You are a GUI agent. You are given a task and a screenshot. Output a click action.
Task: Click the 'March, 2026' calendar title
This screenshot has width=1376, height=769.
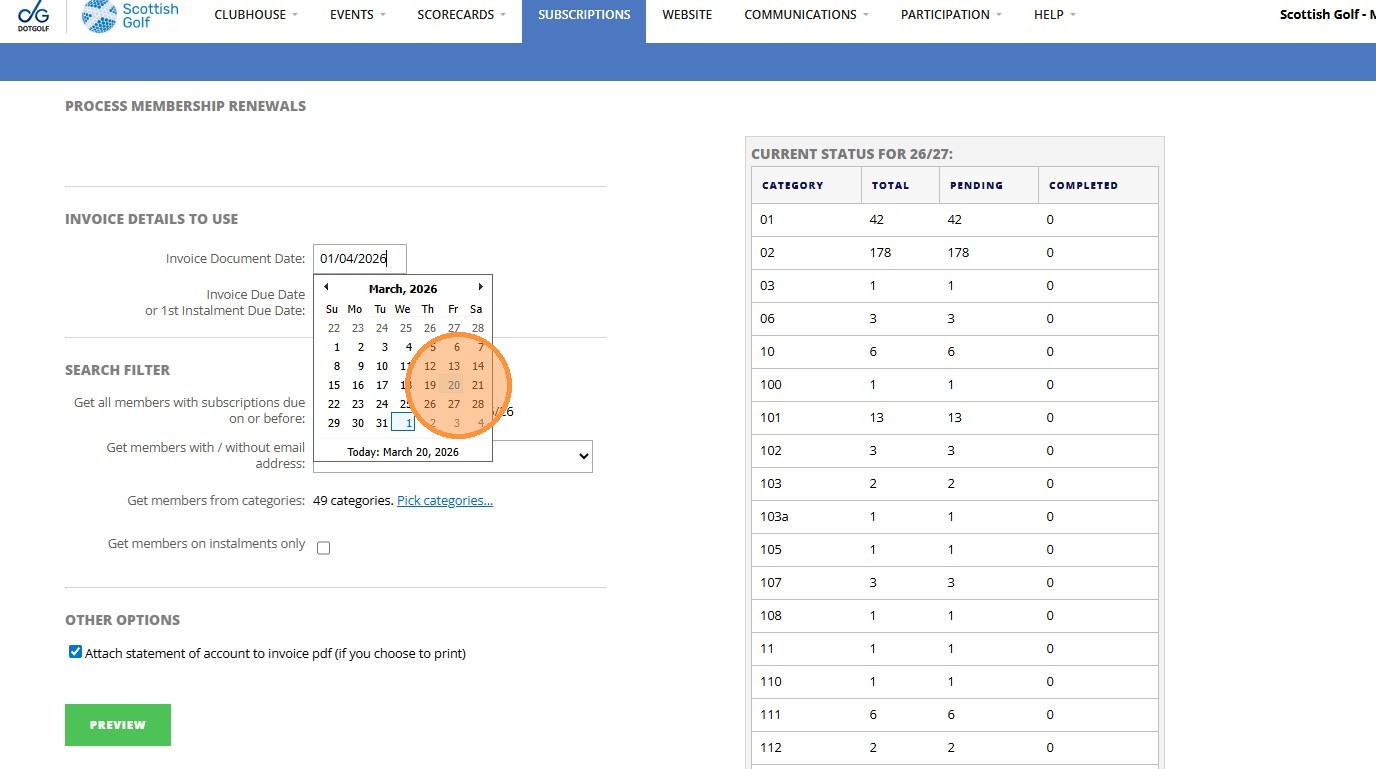(403, 289)
